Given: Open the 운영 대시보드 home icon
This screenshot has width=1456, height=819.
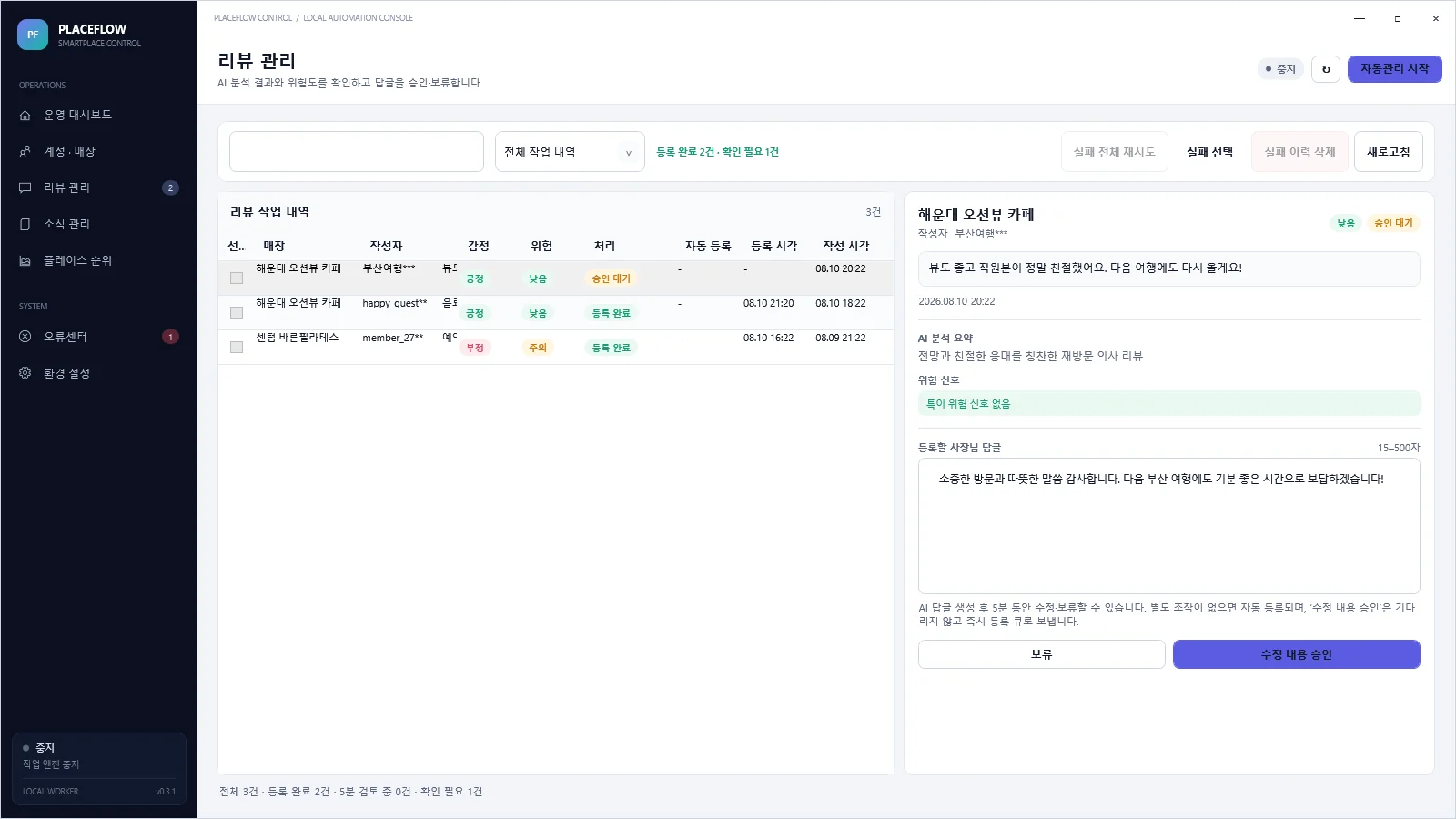Looking at the screenshot, I should [25, 115].
